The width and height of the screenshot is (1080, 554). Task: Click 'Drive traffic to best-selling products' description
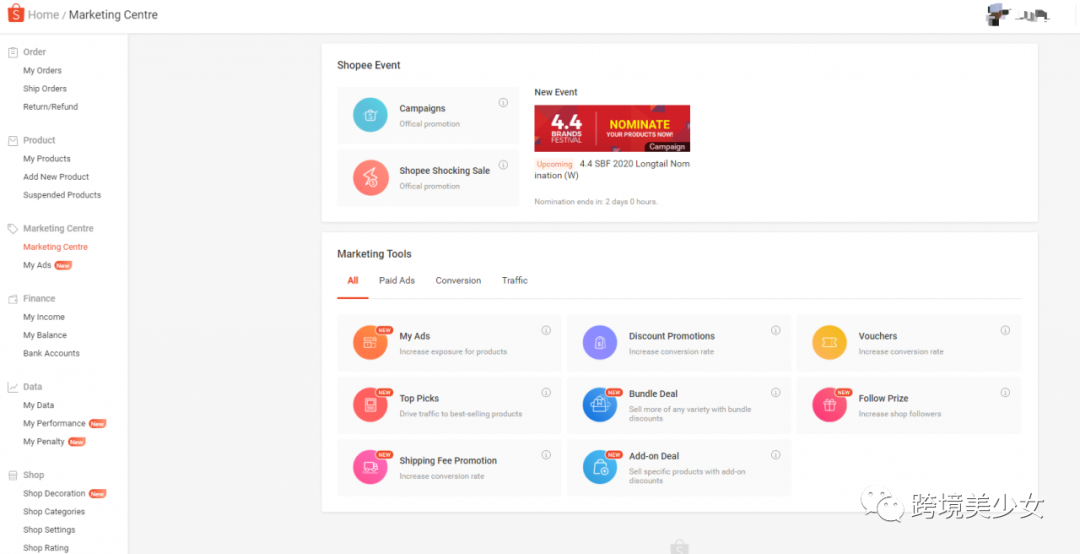[x=461, y=414]
